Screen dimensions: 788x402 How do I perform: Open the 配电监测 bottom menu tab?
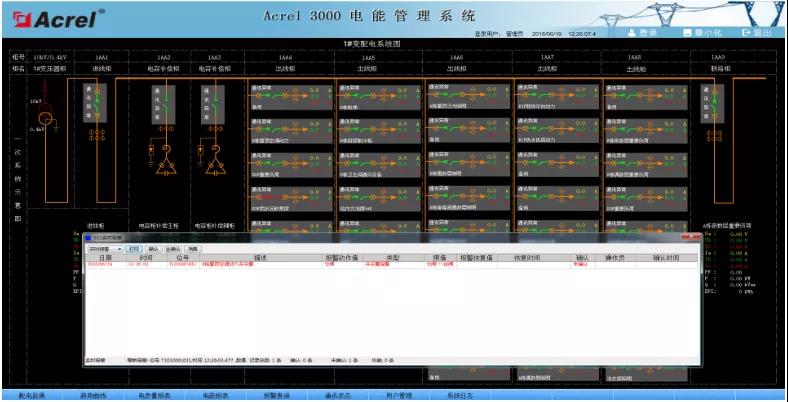tap(32, 395)
